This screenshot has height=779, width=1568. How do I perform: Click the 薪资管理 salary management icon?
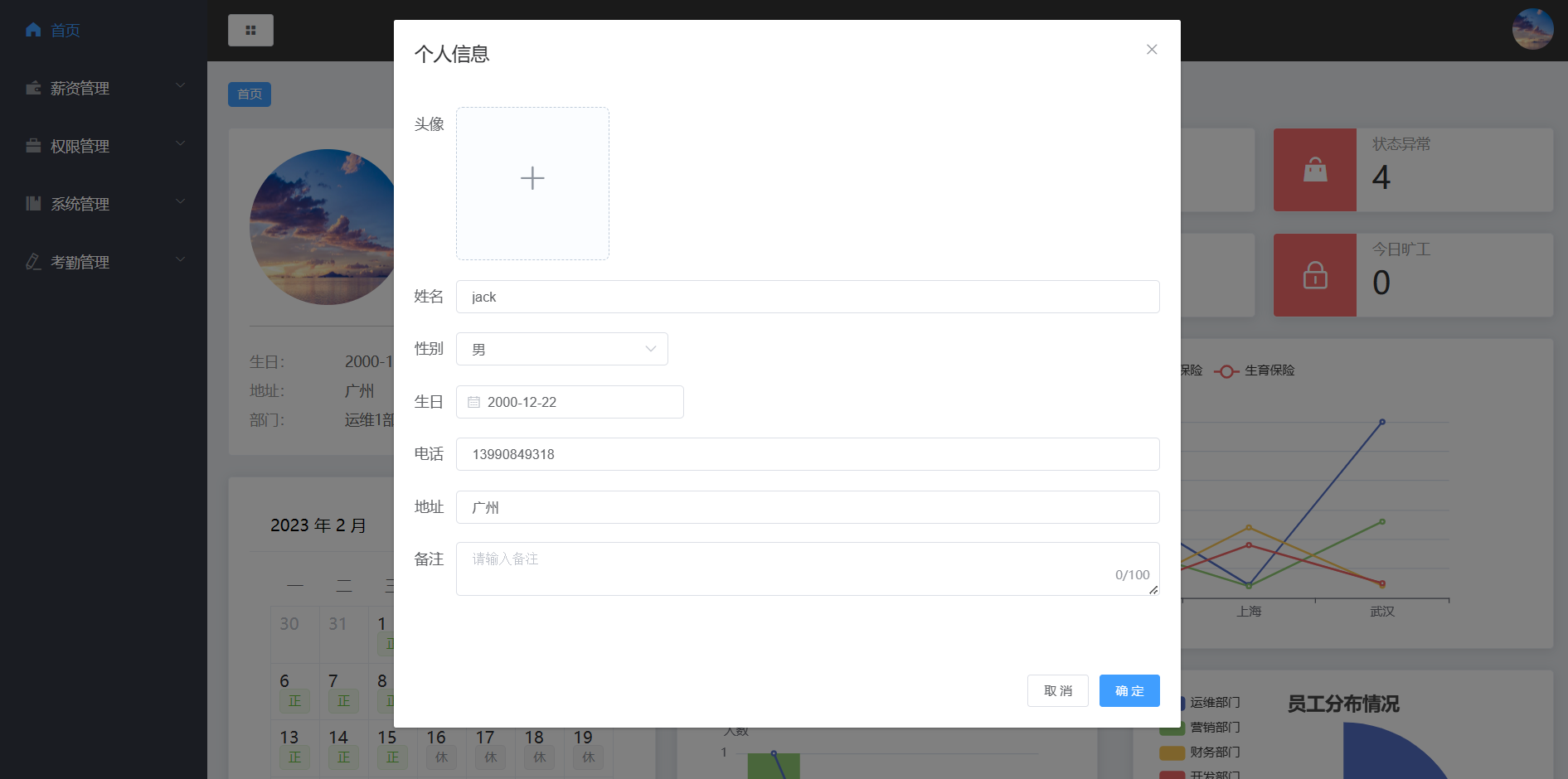(x=33, y=87)
